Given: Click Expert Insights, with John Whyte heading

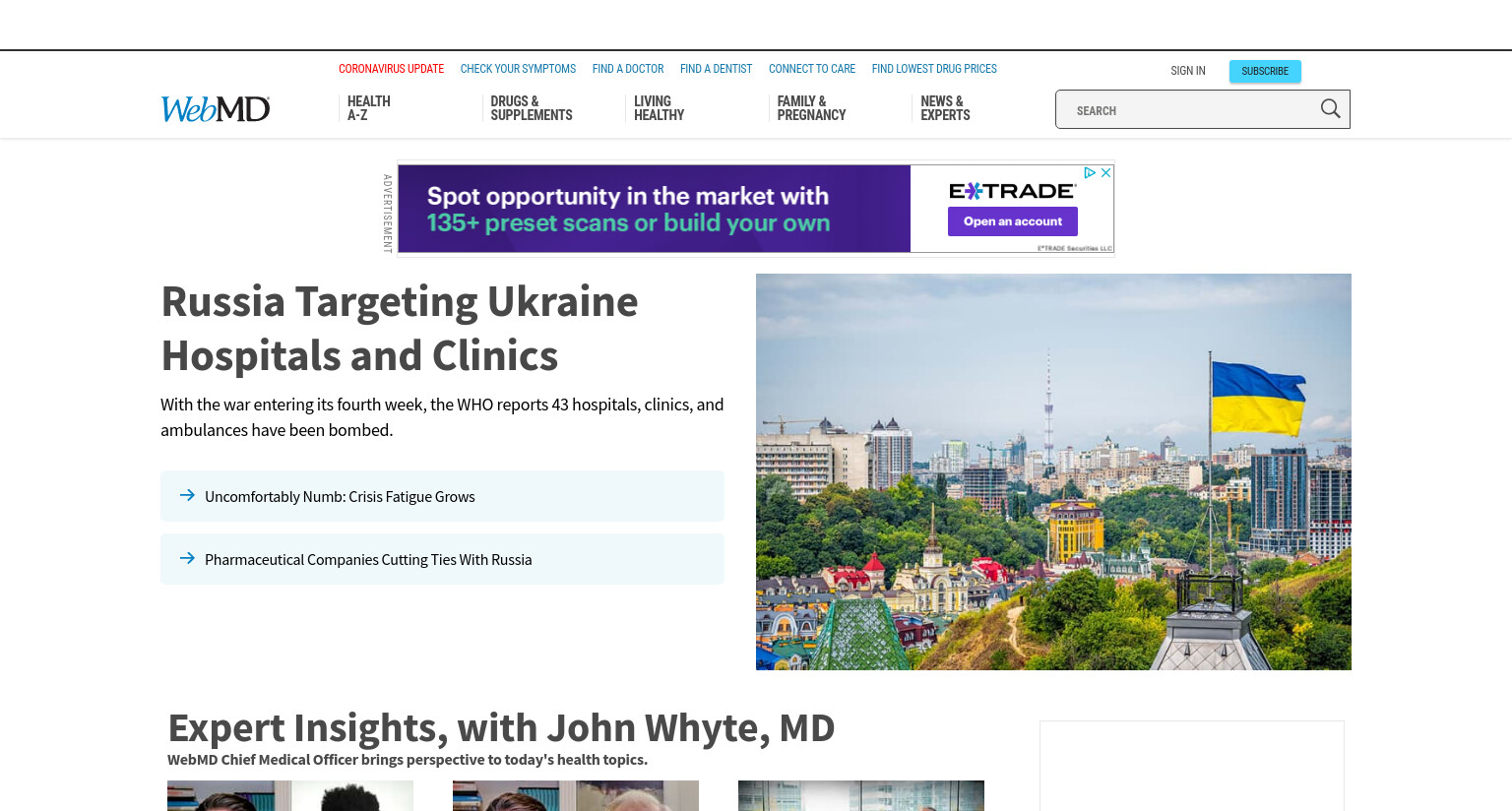Looking at the screenshot, I should click(501, 728).
